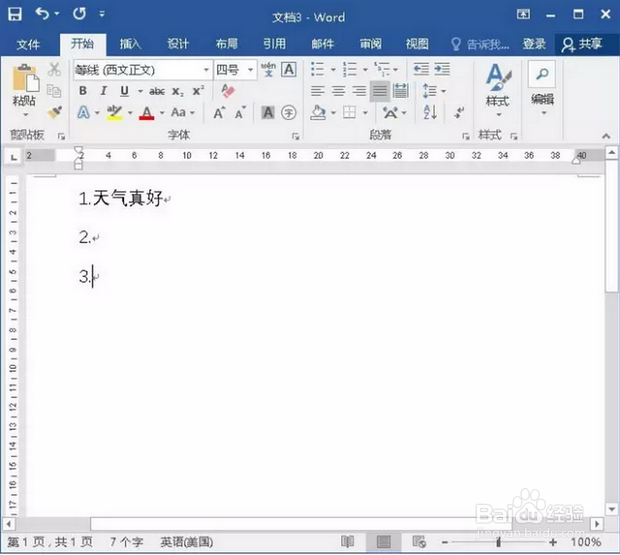Click the 粘贴 paste button
The width and height of the screenshot is (620, 555).
24,91
